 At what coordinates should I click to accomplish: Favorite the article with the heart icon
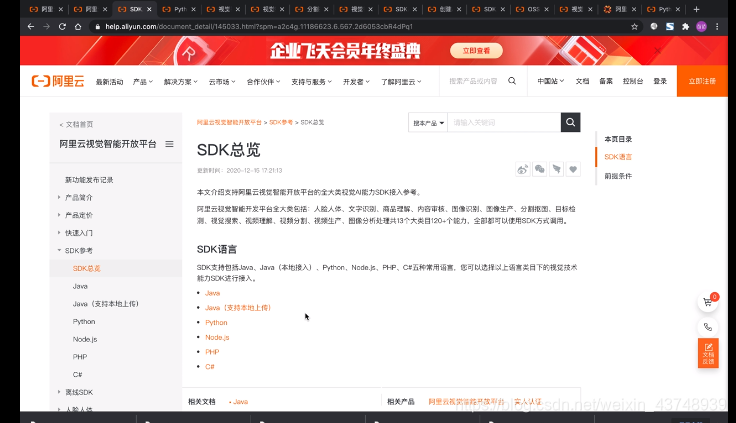tap(573, 169)
